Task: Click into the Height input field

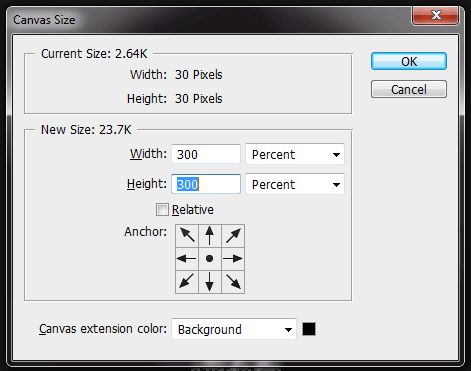Action: click(x=206, y=184)
